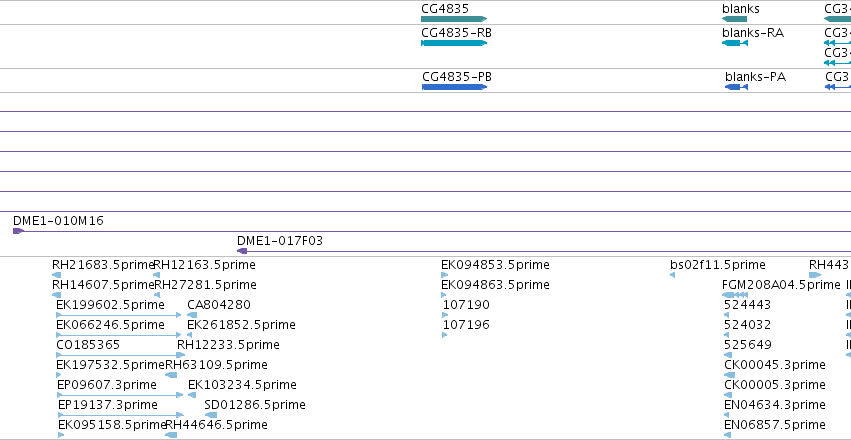Select the DME1-010M16 clone start marker

tap(18, 231)
